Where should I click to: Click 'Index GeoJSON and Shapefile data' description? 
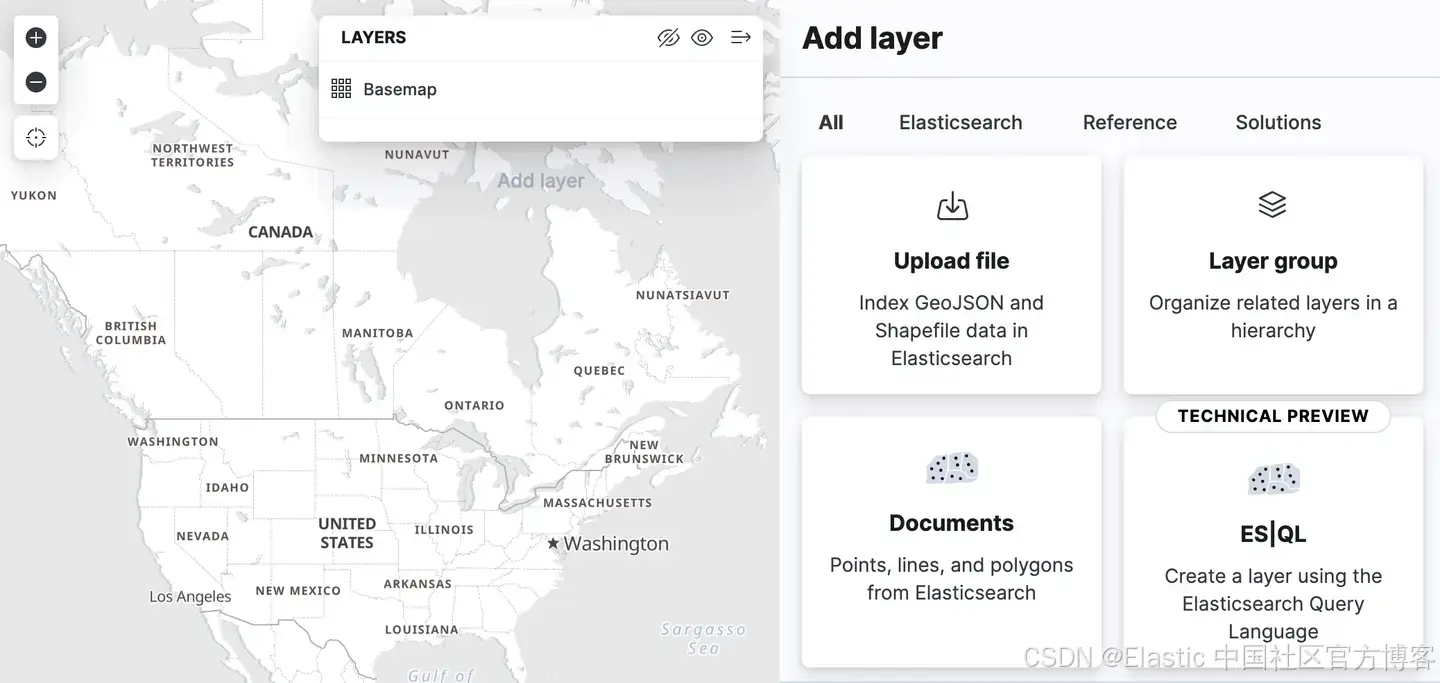click(952, 330)
